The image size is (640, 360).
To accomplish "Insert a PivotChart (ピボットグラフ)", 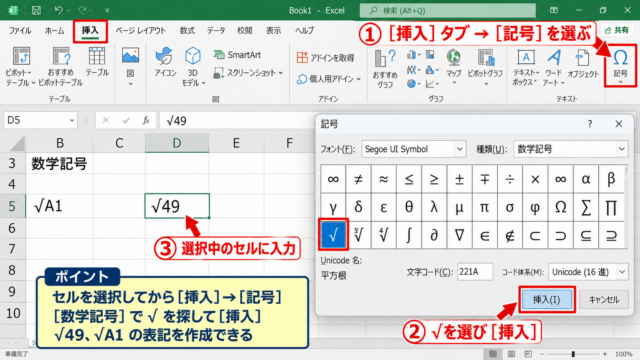I will 485,67.
